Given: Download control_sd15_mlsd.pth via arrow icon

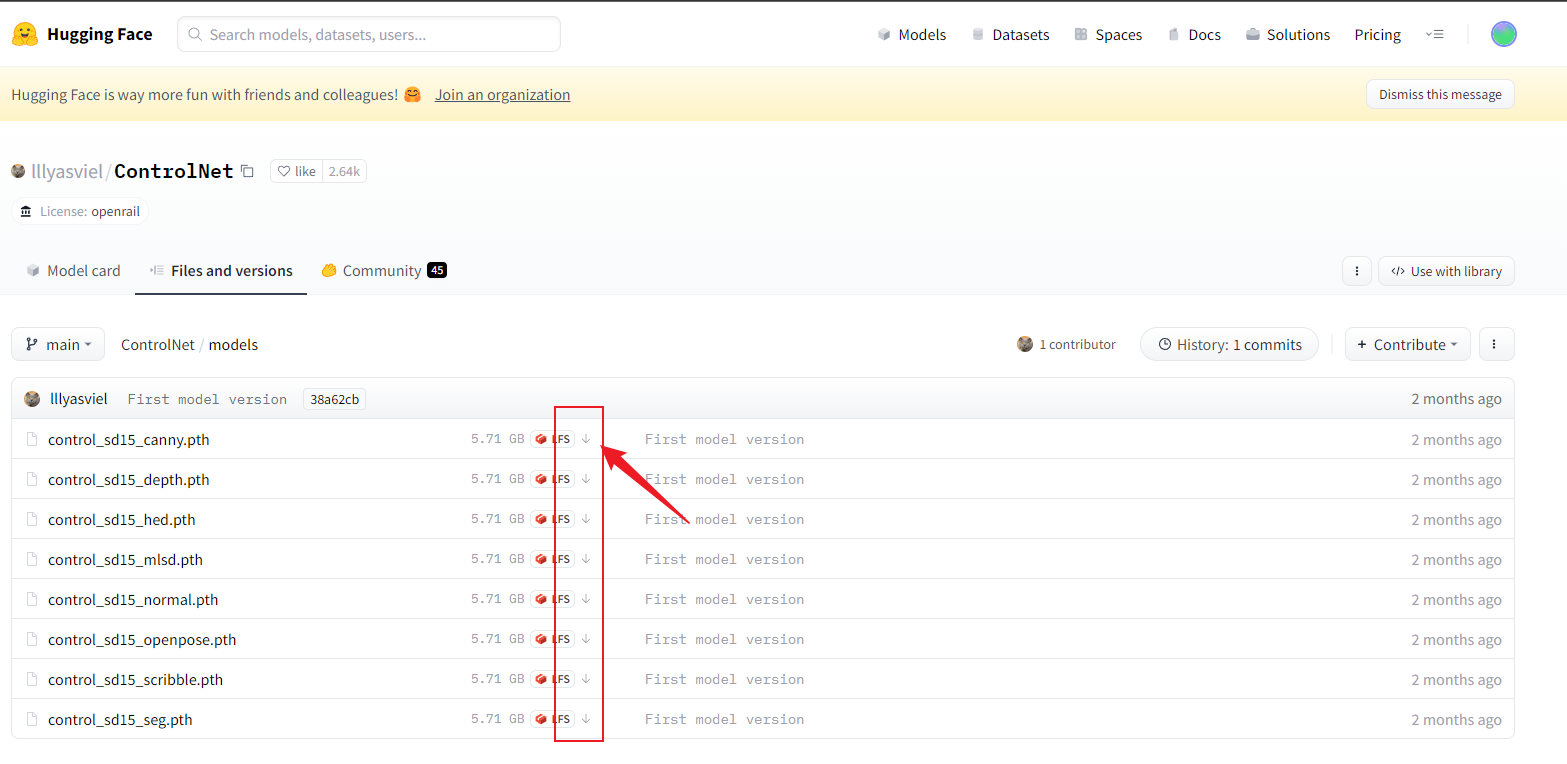Looking at the screenshot, I should pos(586,559).
